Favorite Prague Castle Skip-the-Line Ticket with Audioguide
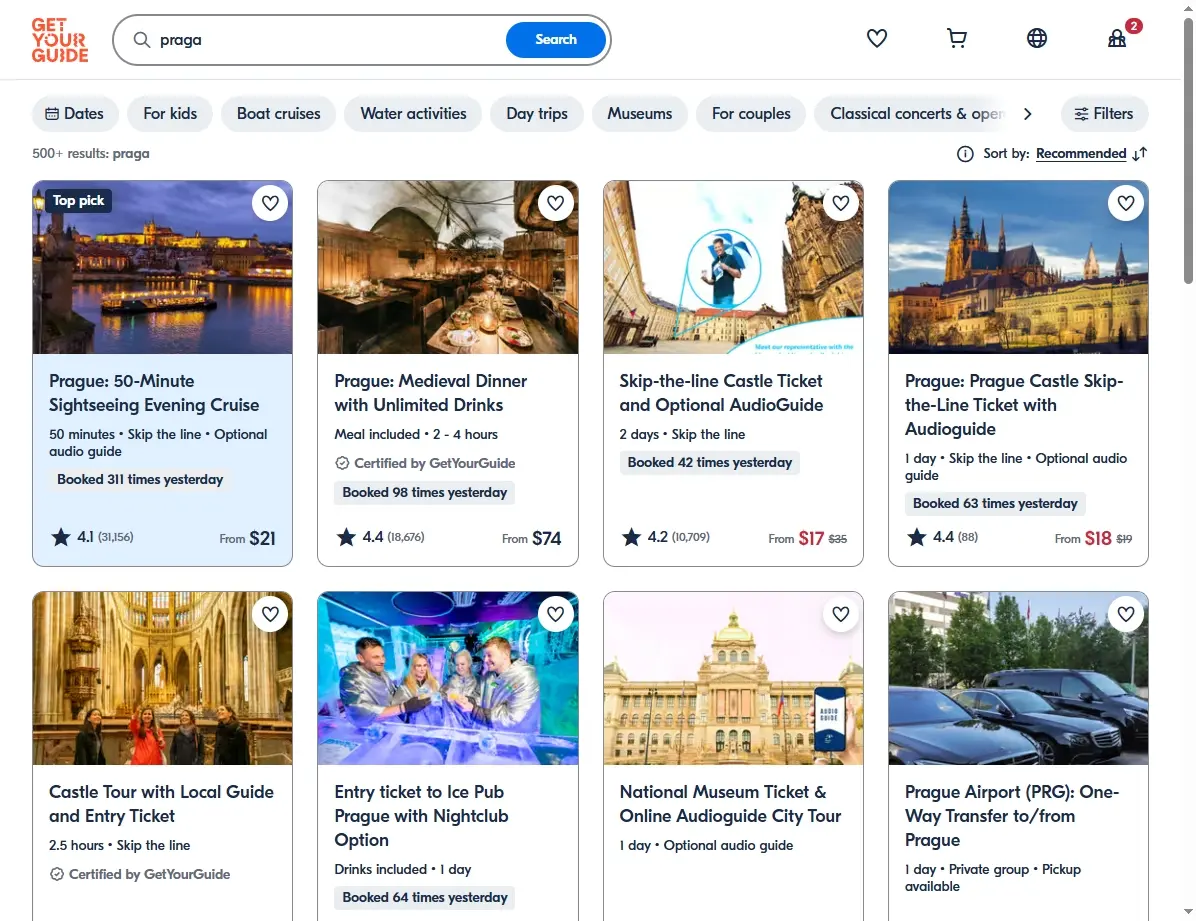The height and width of the screenshot is (921, 1196). tap(1126, 203)
